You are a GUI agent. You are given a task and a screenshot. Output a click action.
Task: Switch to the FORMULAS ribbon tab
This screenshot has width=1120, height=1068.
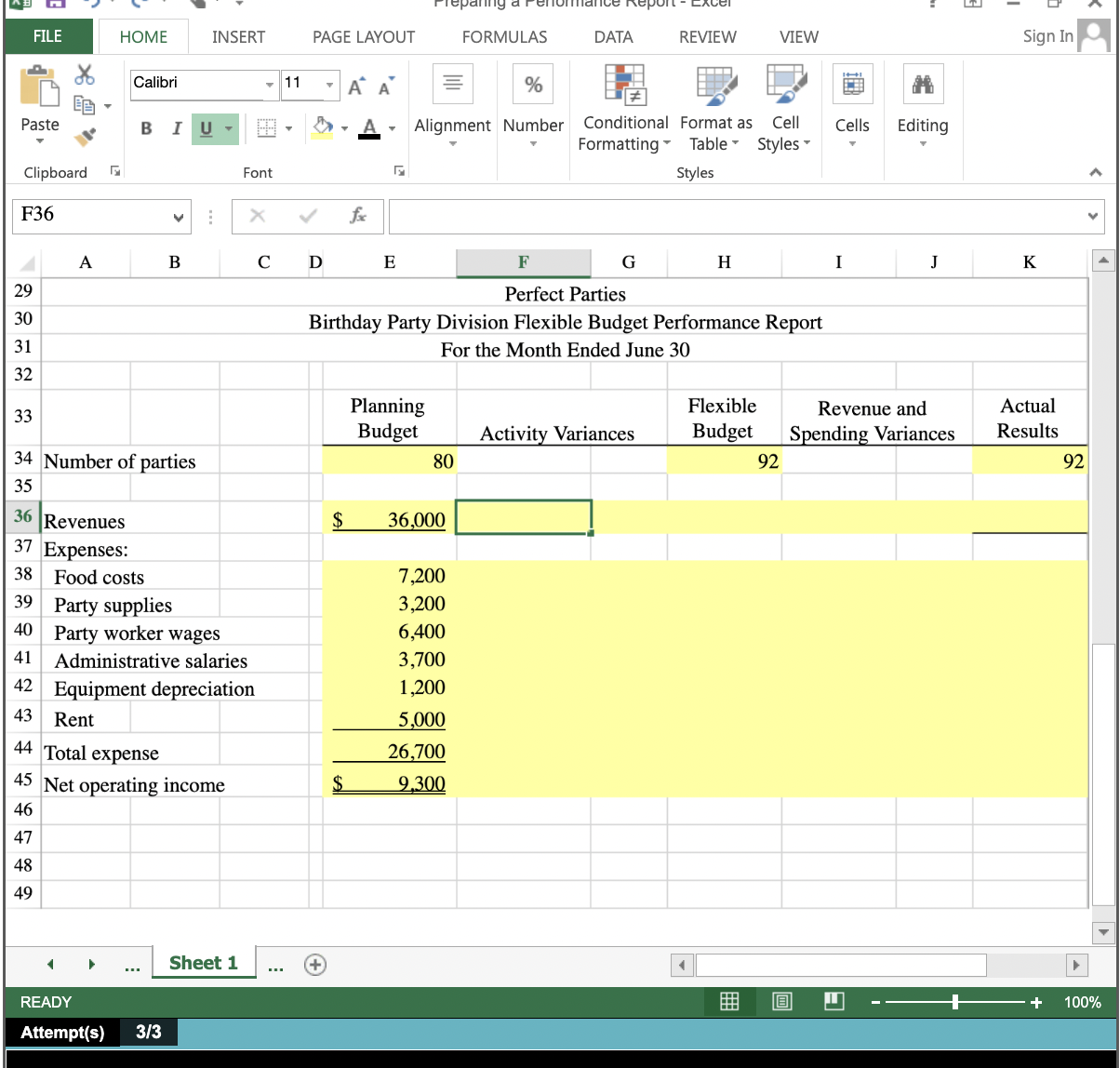click(x=504, y=37)
